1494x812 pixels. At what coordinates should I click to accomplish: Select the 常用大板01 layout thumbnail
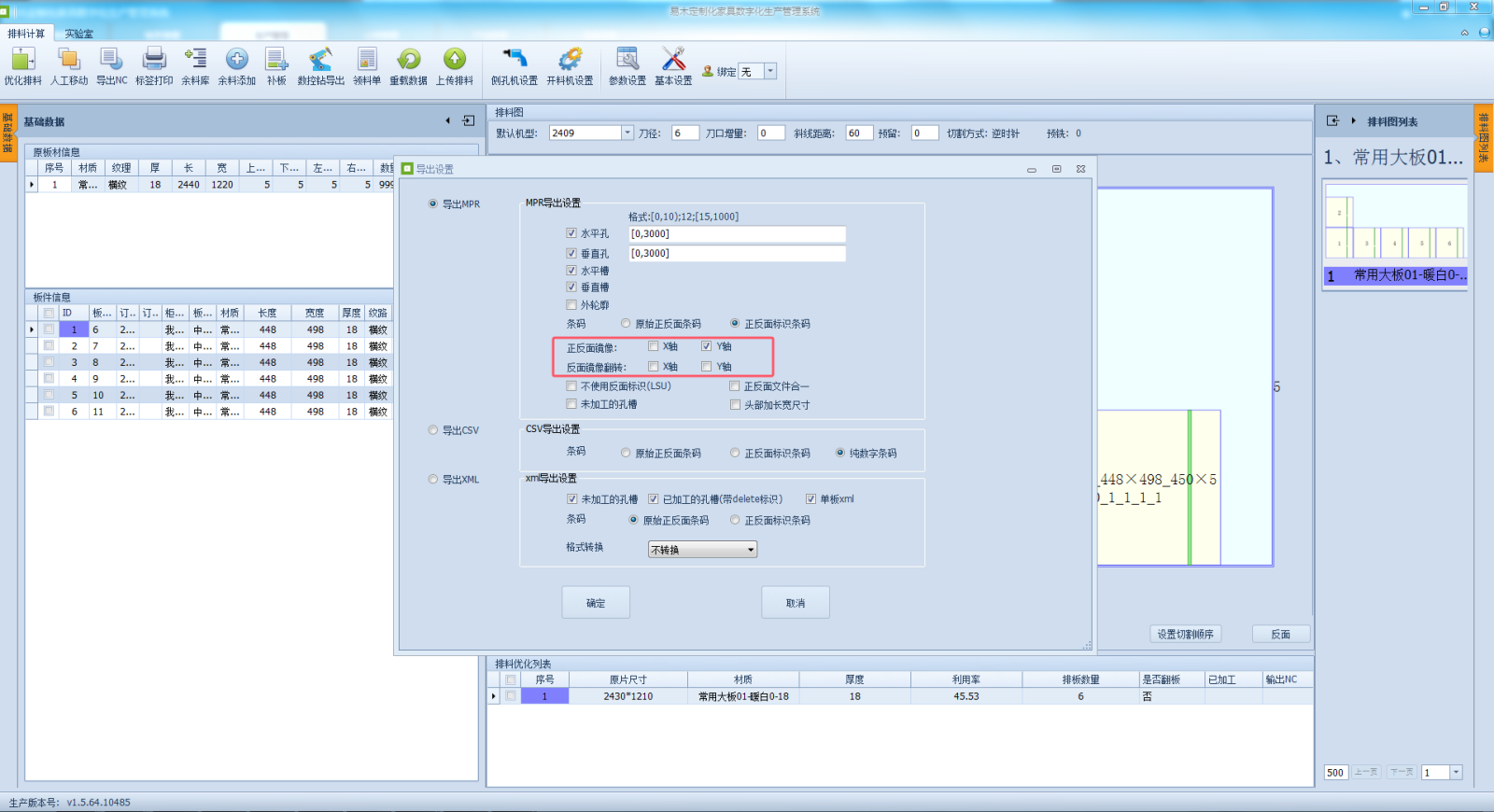(x=1396, y=232)
